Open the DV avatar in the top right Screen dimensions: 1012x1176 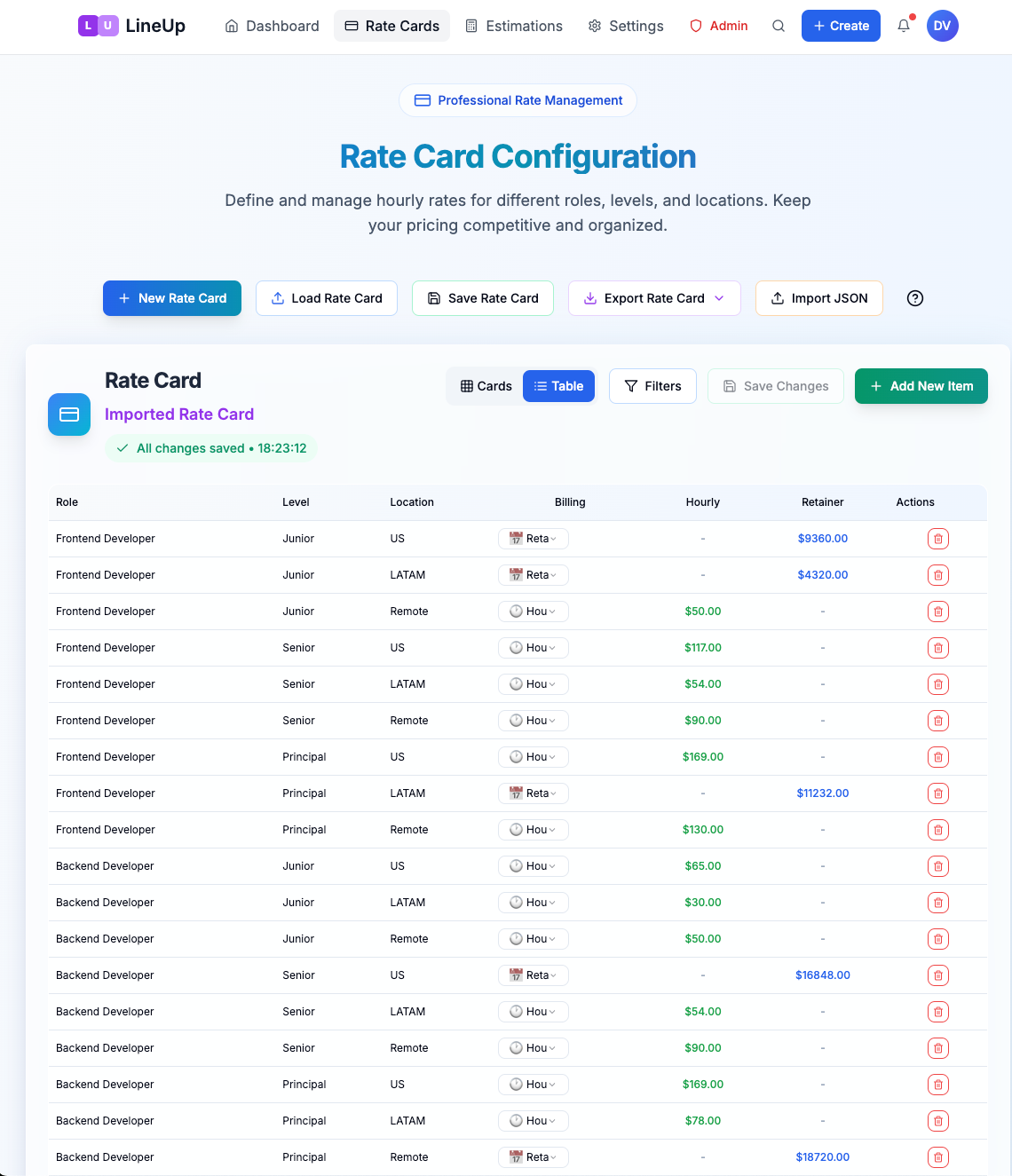[942, 26]
